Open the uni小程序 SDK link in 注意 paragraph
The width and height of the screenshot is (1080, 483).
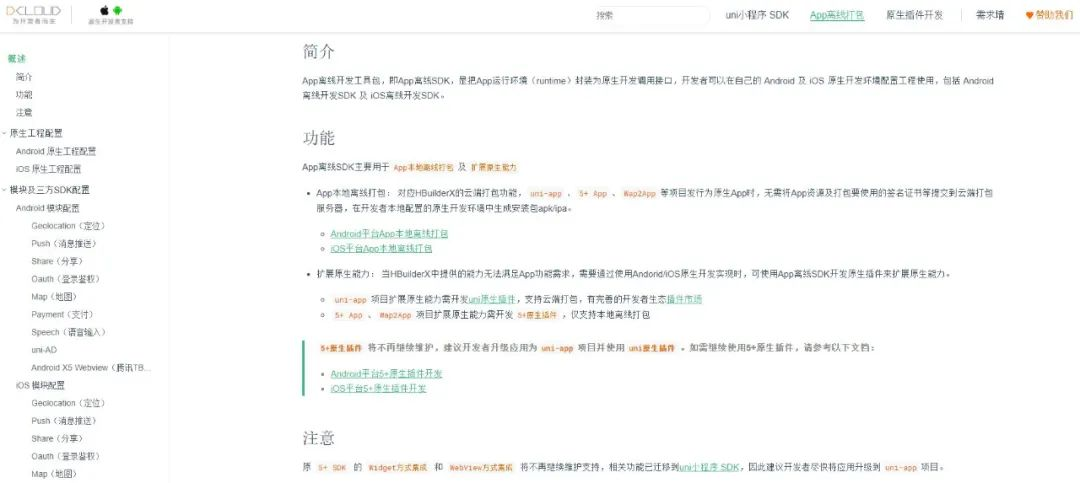(x=709, y=468)
